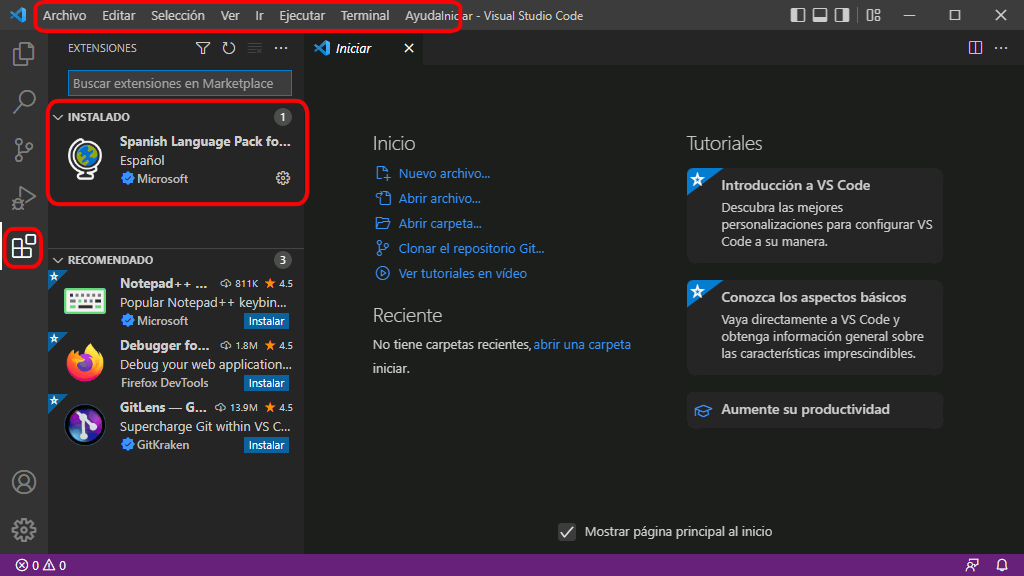Collapse the RECOMENDADO section
This screenshot has height=576, width=1024.
click(58, 260)
